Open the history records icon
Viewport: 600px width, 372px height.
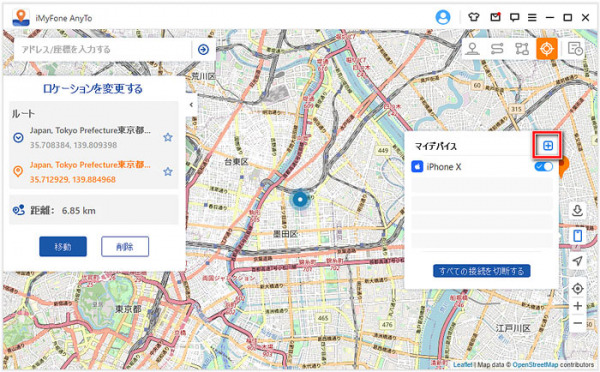click(575, 49)
